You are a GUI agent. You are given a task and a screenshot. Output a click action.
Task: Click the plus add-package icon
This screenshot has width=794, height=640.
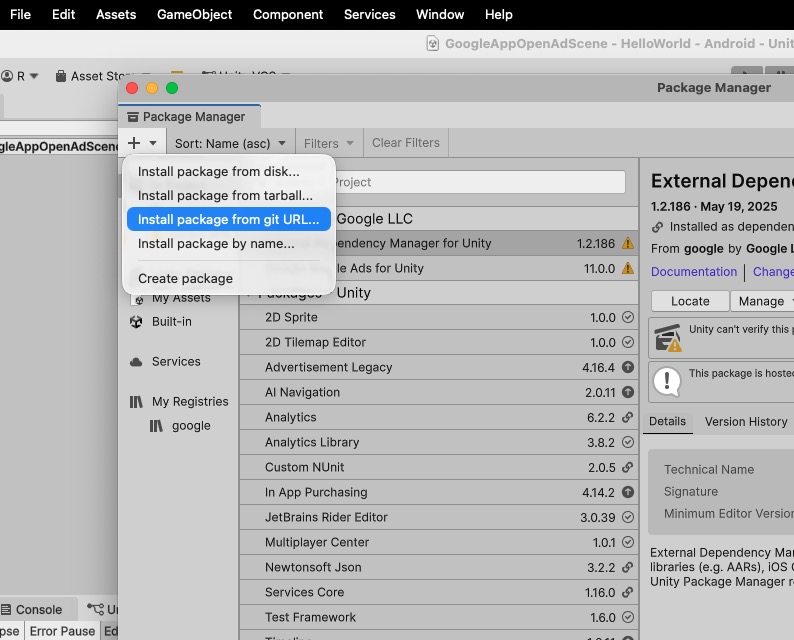pos(134,143)
